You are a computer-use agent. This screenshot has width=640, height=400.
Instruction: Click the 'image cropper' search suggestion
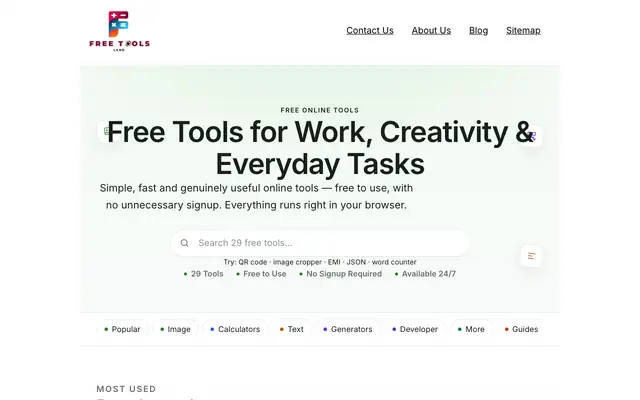click(x=297, y=262)
